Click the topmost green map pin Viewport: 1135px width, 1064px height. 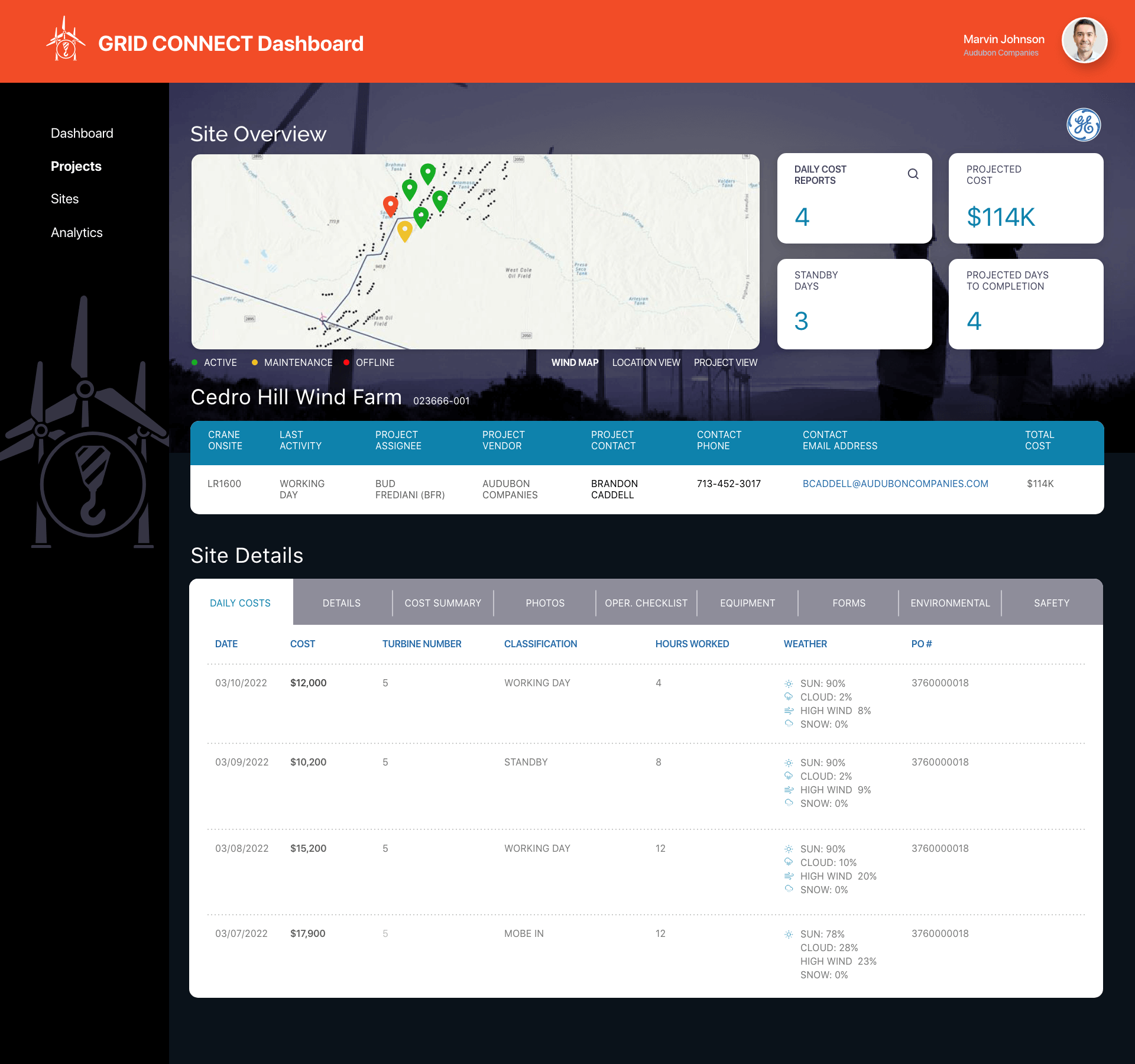(428, 174)
